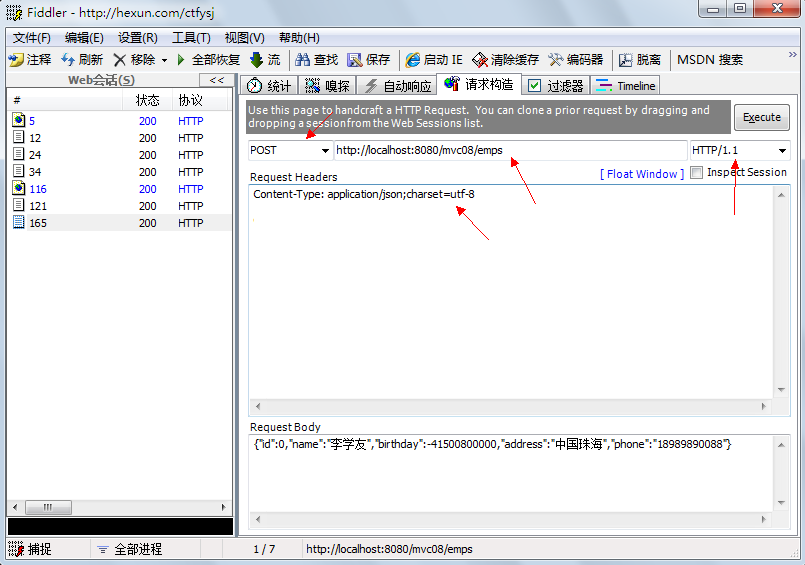This screenshot has width=805, height=565.
Task: Open the 编辑(E) menu
Action: (84, 38)
